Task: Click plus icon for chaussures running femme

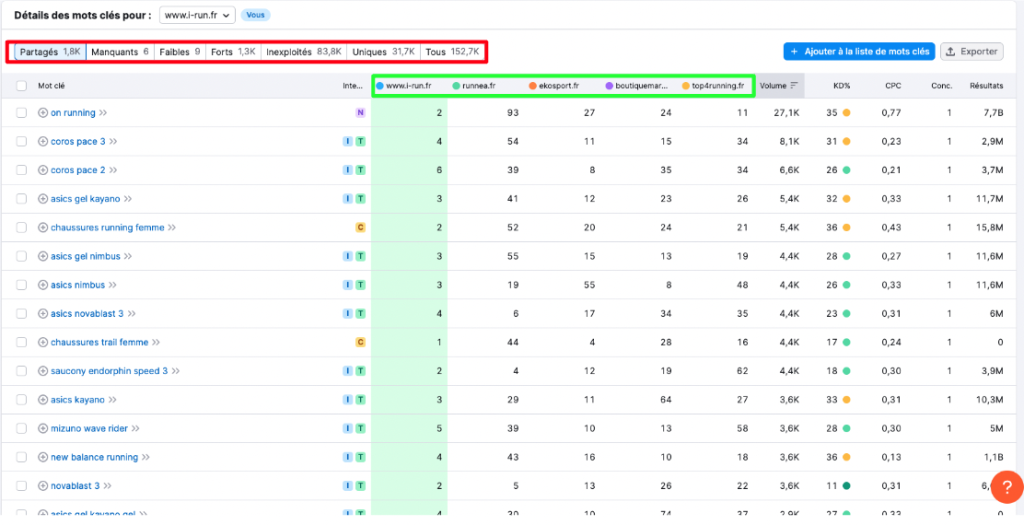Action: [x=43, y=228]
